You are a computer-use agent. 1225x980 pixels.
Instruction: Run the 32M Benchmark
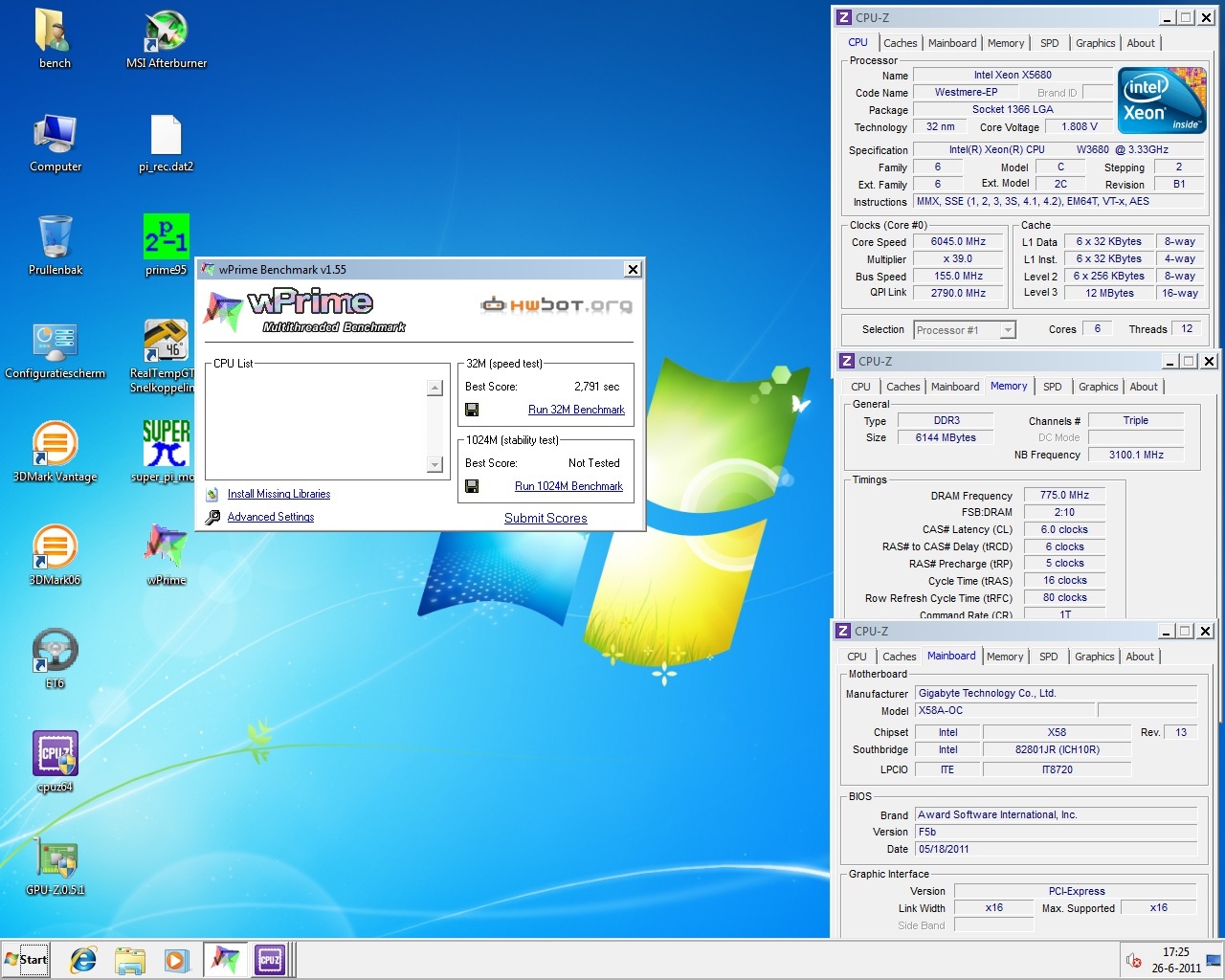tap(576, 410)
